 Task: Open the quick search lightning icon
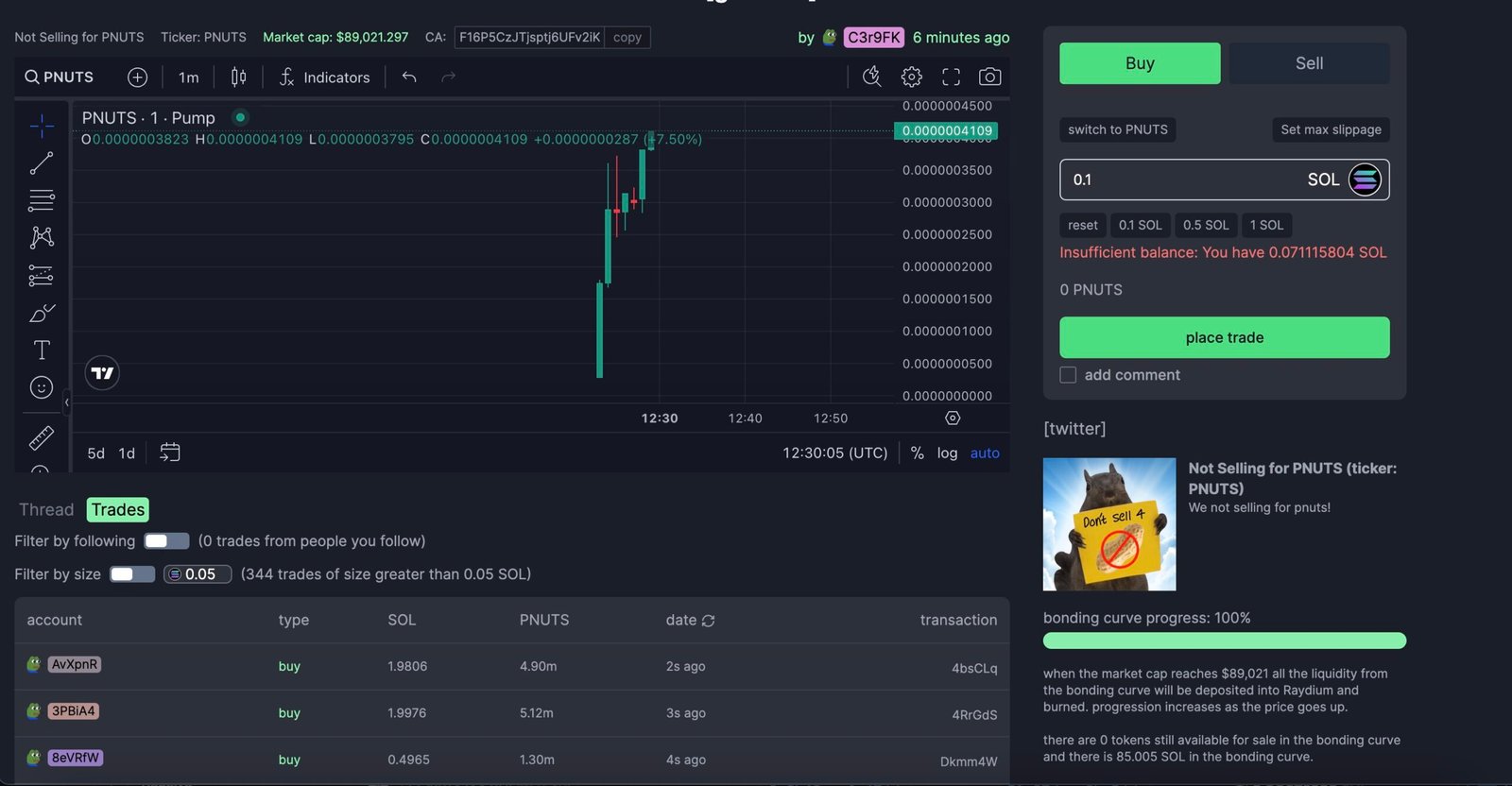pos(872,77)
